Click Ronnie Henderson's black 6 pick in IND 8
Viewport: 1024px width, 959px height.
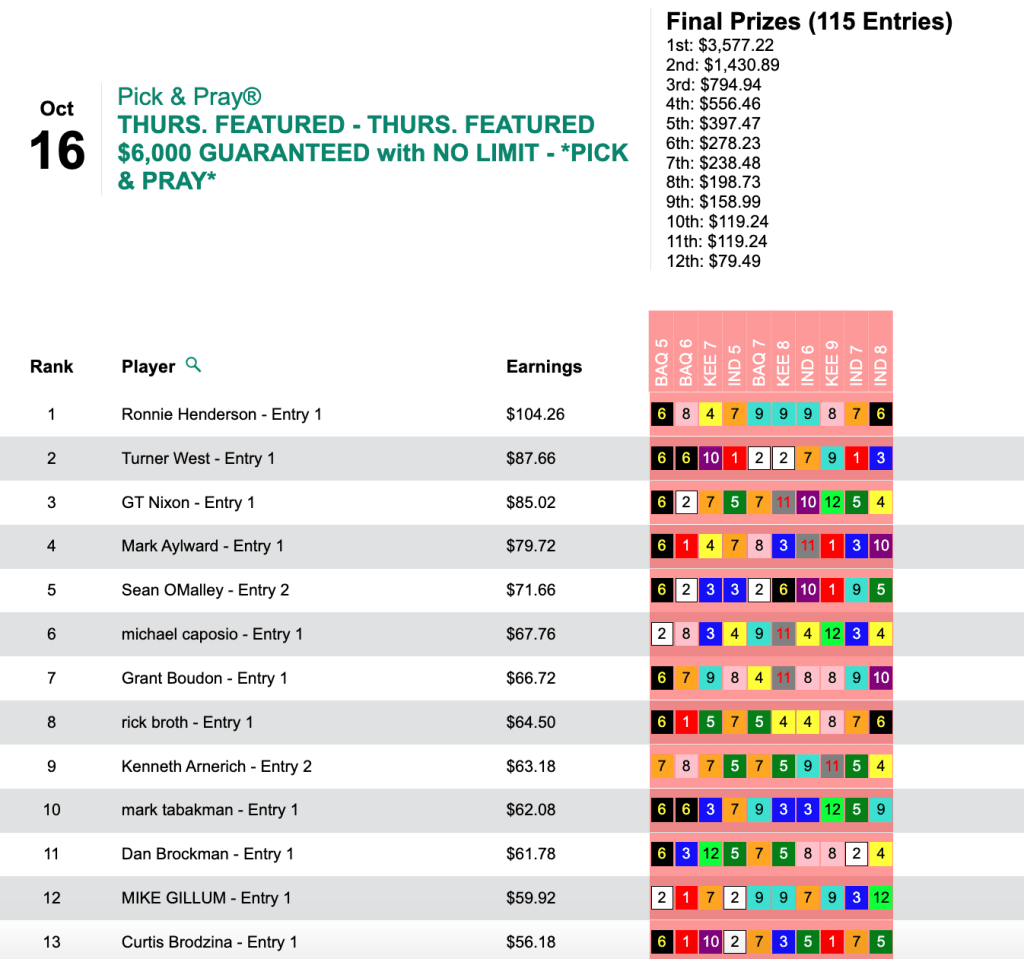[880, 414]
